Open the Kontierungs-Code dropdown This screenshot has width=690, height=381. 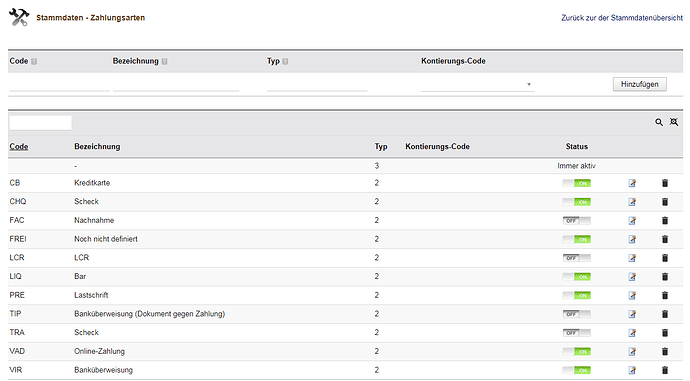(477, 84)
